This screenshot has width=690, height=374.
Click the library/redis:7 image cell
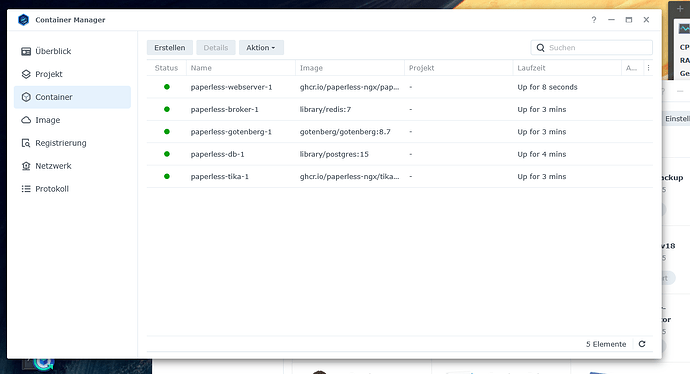pos(325,110)
